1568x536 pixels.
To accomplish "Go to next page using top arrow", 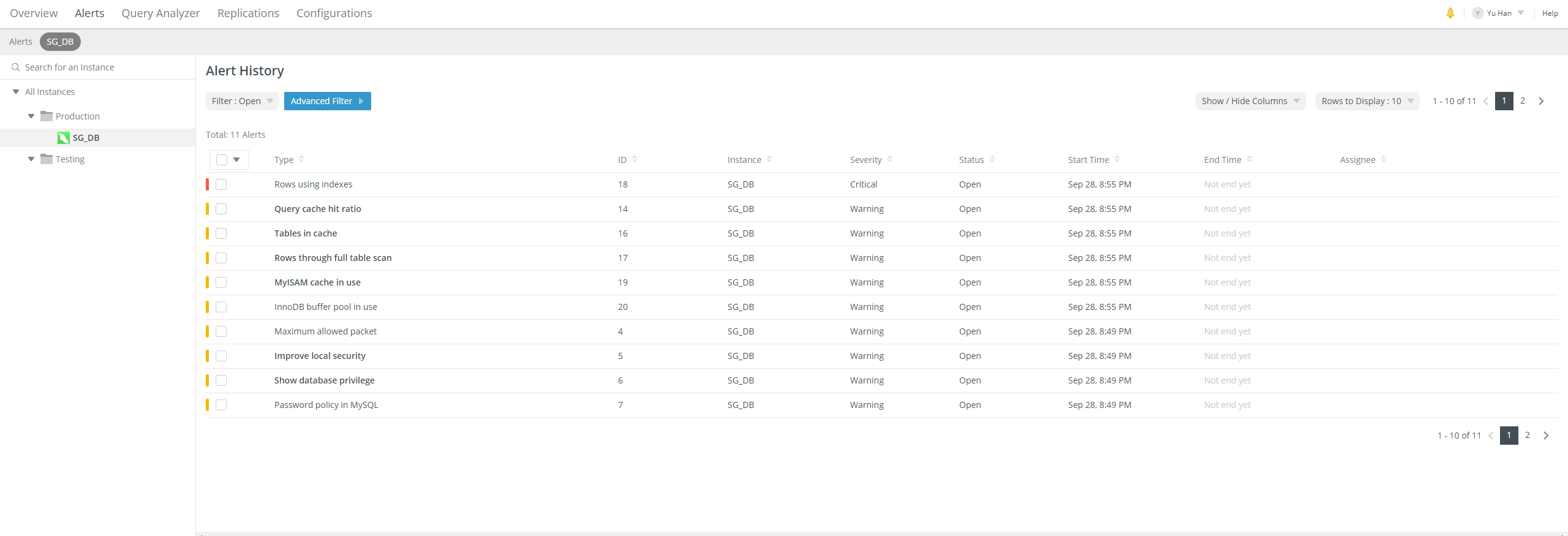I will point(1541,101).
